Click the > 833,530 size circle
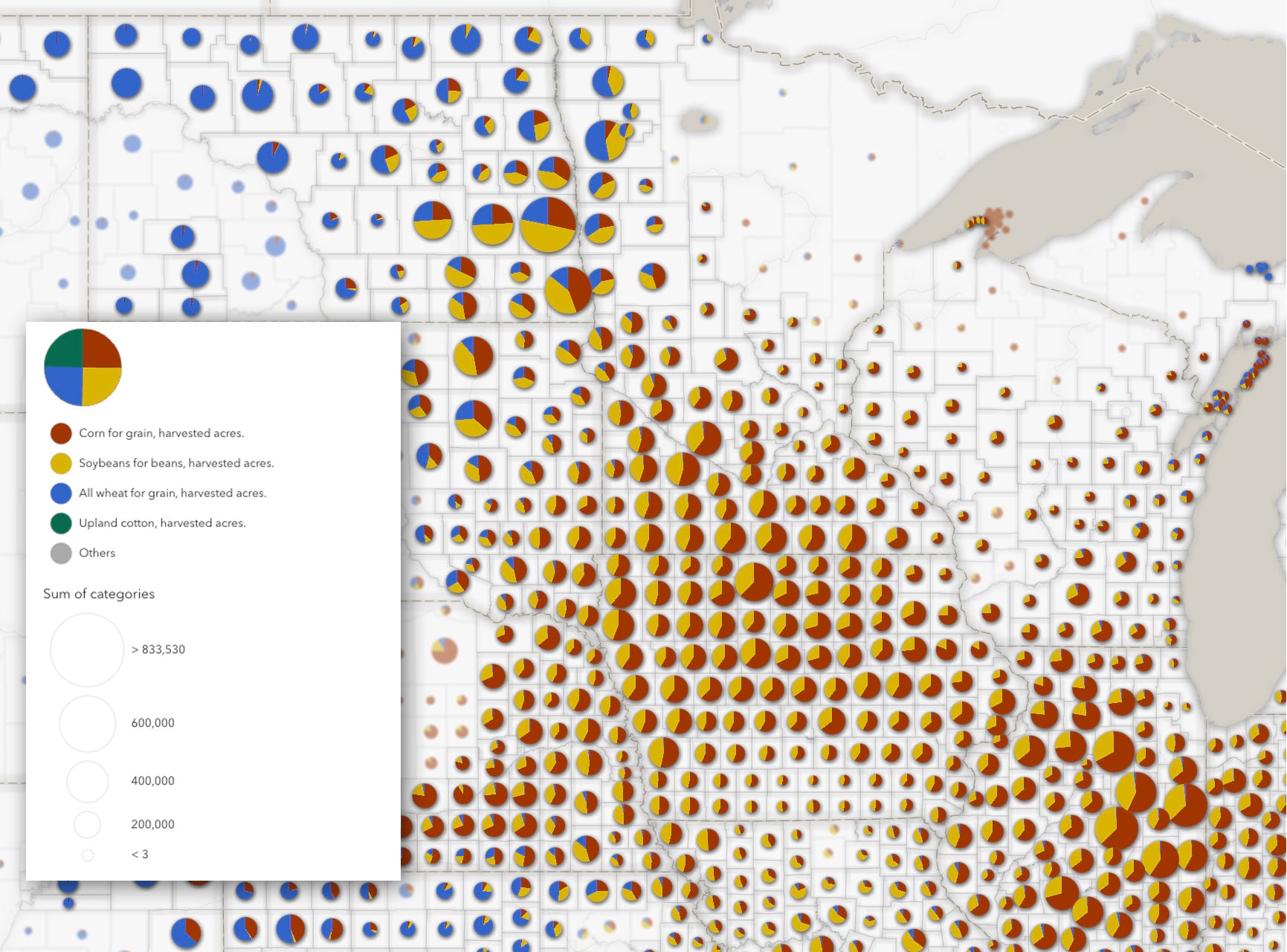1287x952 pixels. tap(86, 649)
